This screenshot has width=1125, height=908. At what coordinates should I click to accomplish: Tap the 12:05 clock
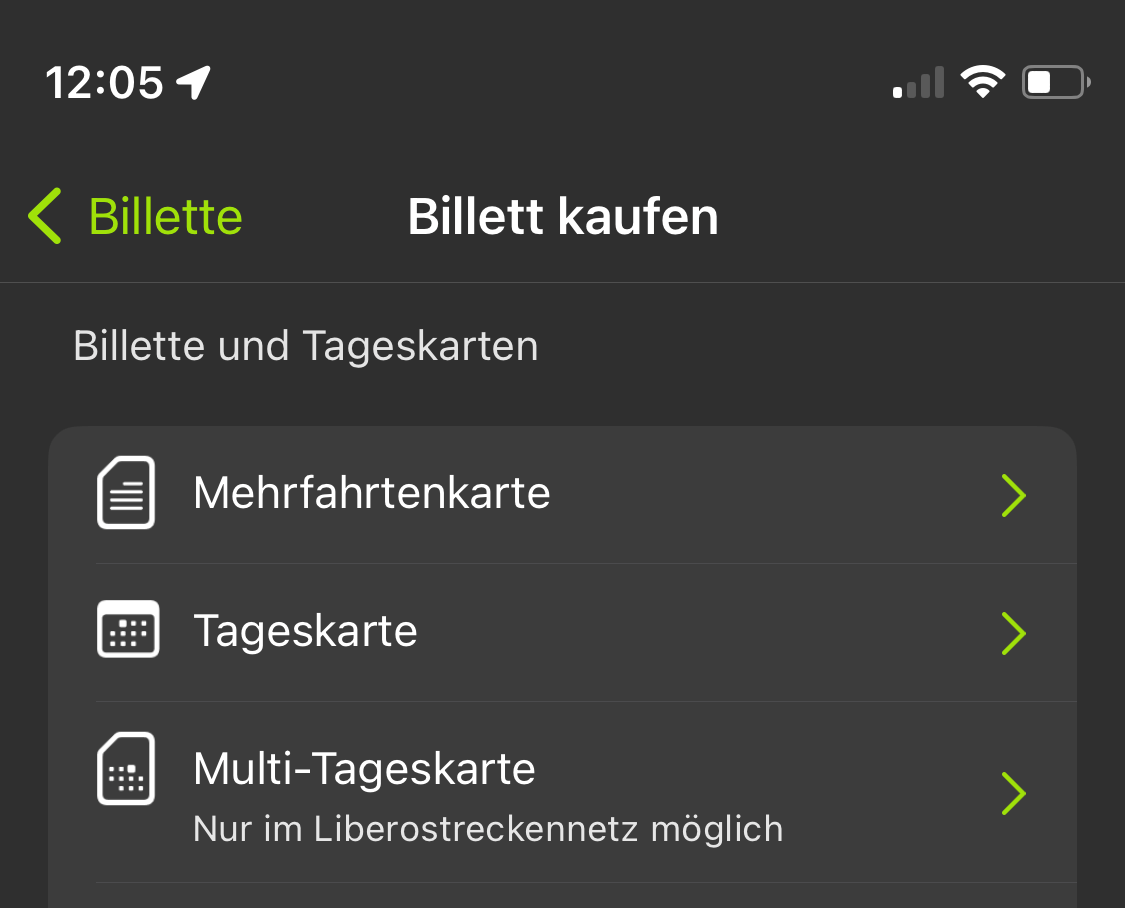106,82
